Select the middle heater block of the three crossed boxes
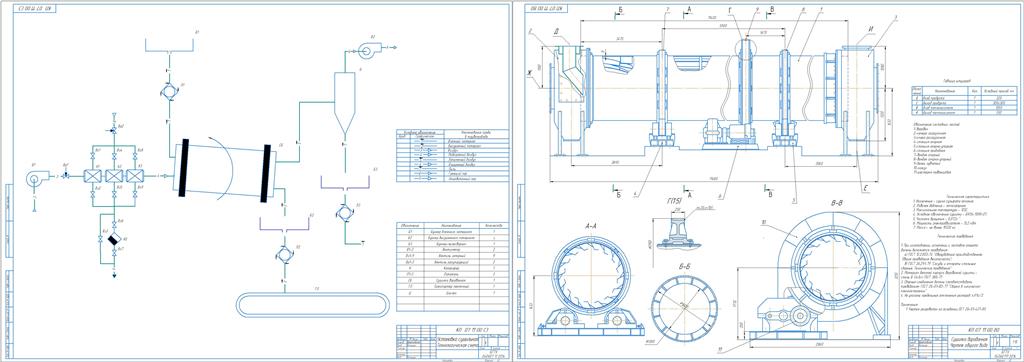Screen dimensions: 1024x362 click(x=114, y=176)
